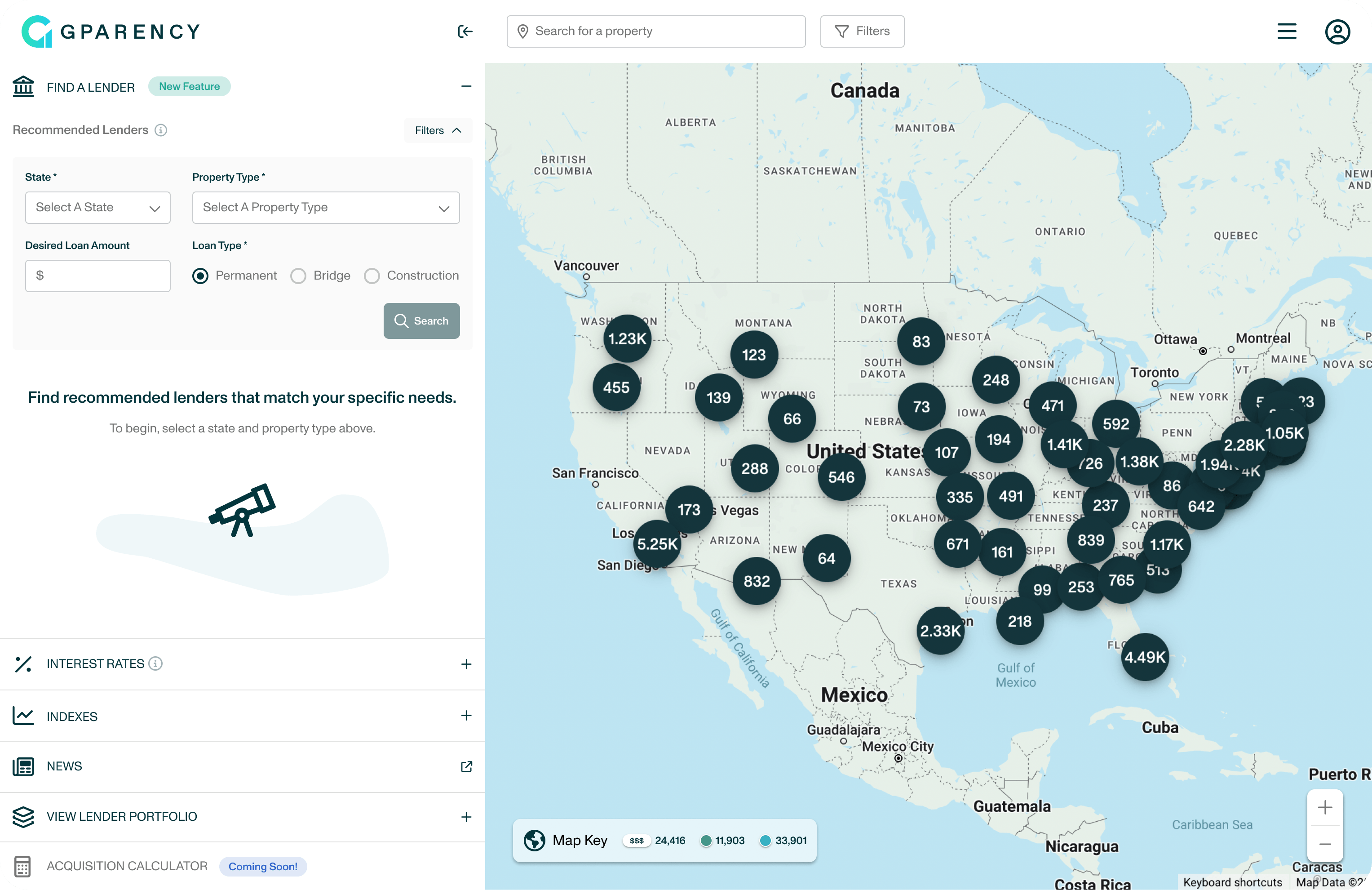Click the 11,903 green map key swatch
Image resolution: width=1372 pixels, height=890 pixels.
(706, 841)
